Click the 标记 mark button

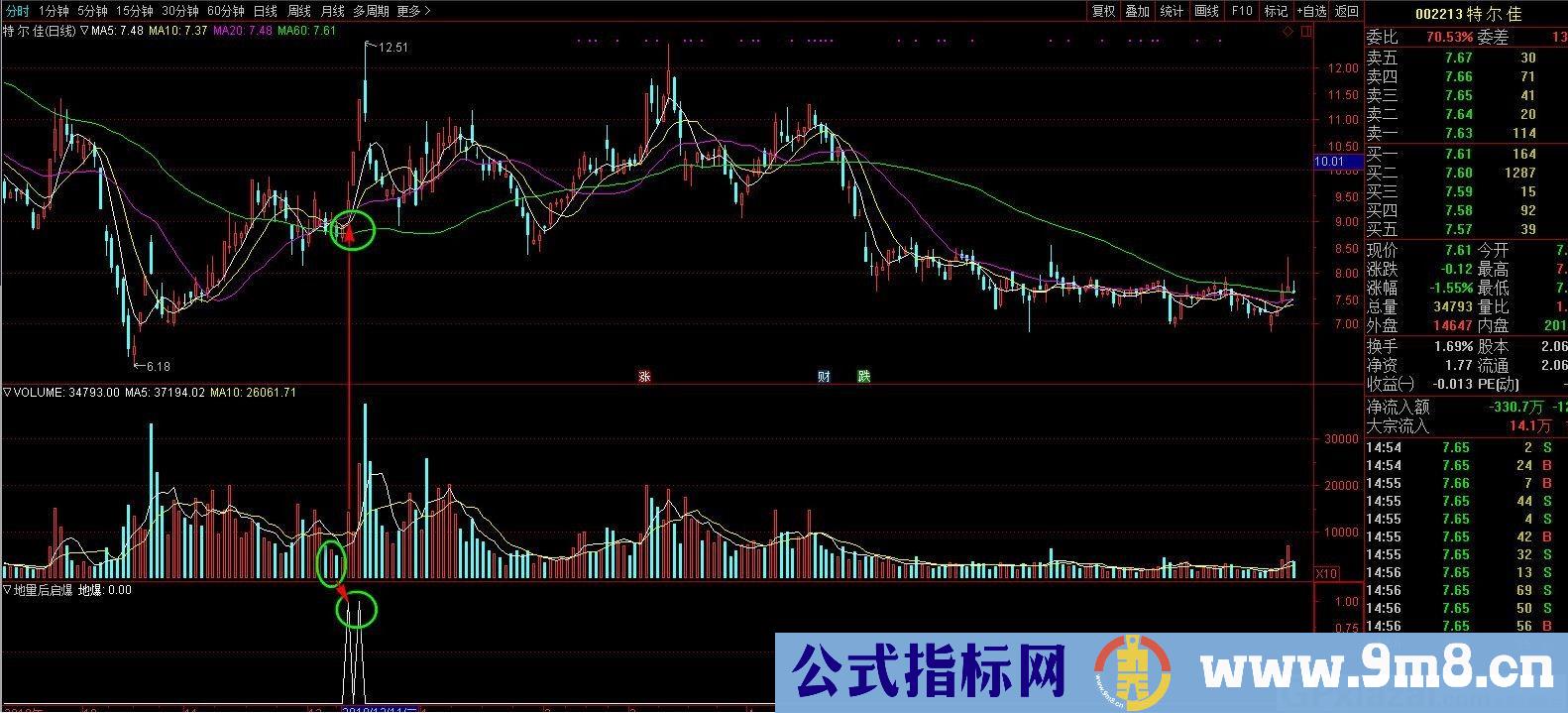point(1276,11)
